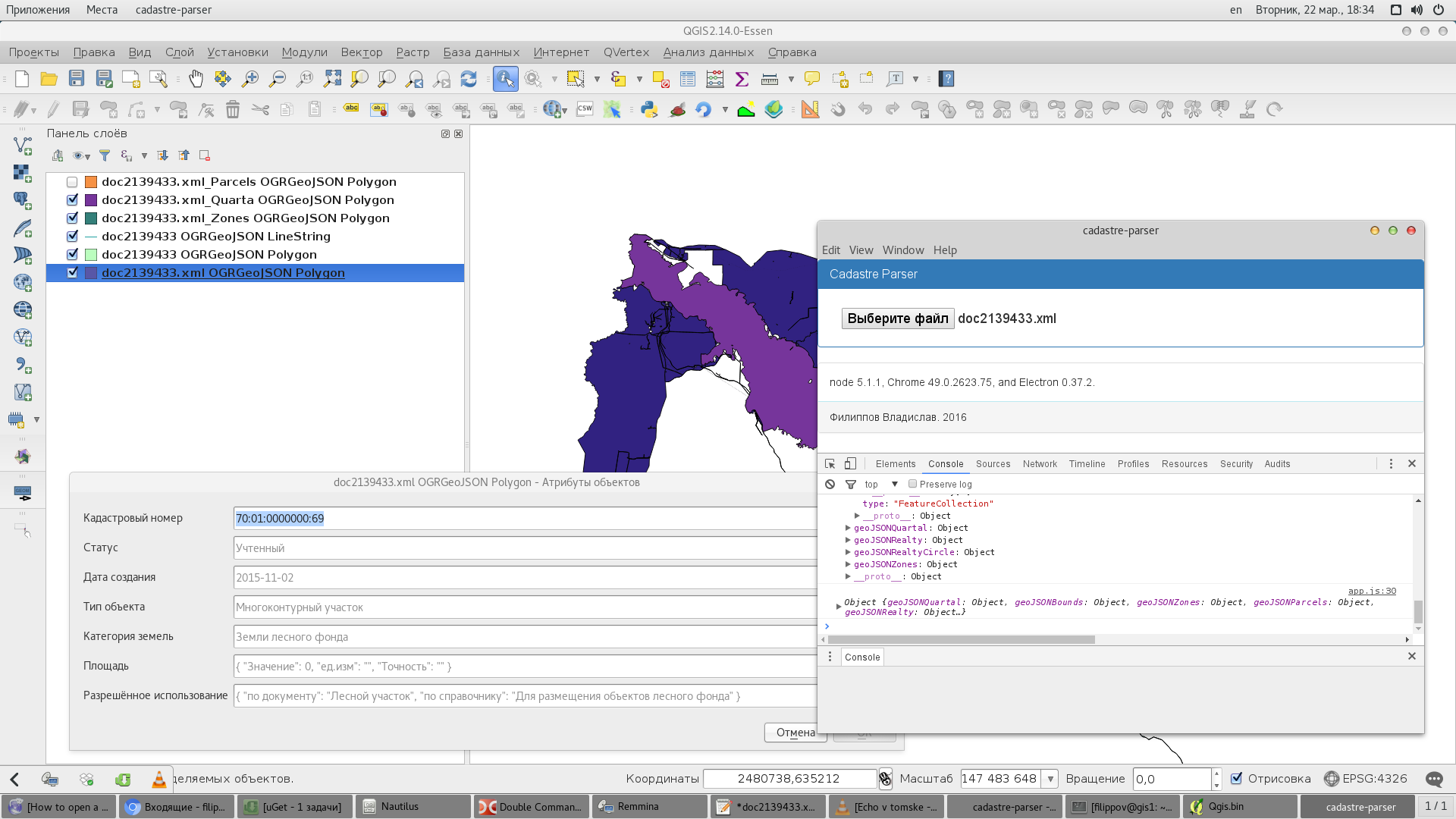Toggle visibility of doc2139433 OGRGeoJSON Polygon layer

coord(72,254)
